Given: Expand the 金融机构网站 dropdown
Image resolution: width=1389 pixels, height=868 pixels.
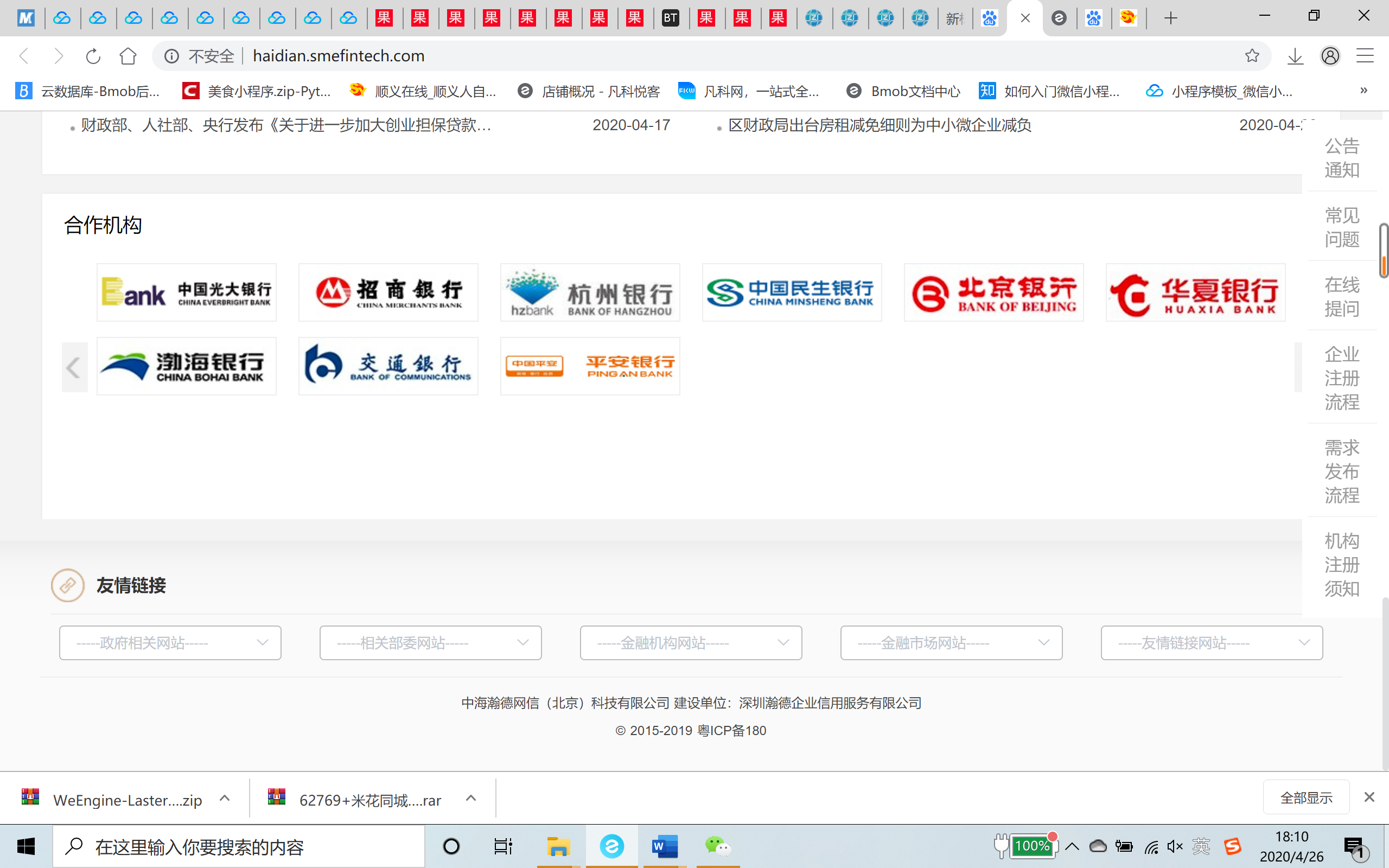Looking at the screenshot, I should pyautogui.click(x=691, y=643).
